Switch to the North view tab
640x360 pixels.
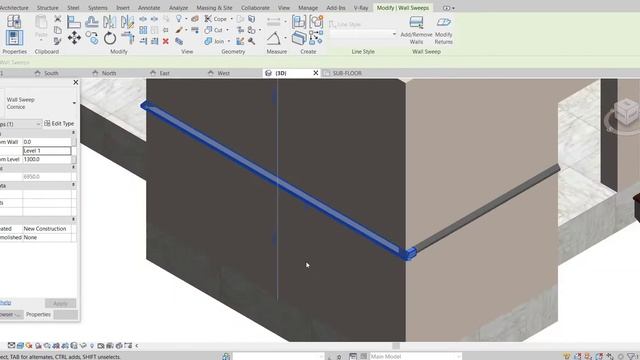(109, 73)
